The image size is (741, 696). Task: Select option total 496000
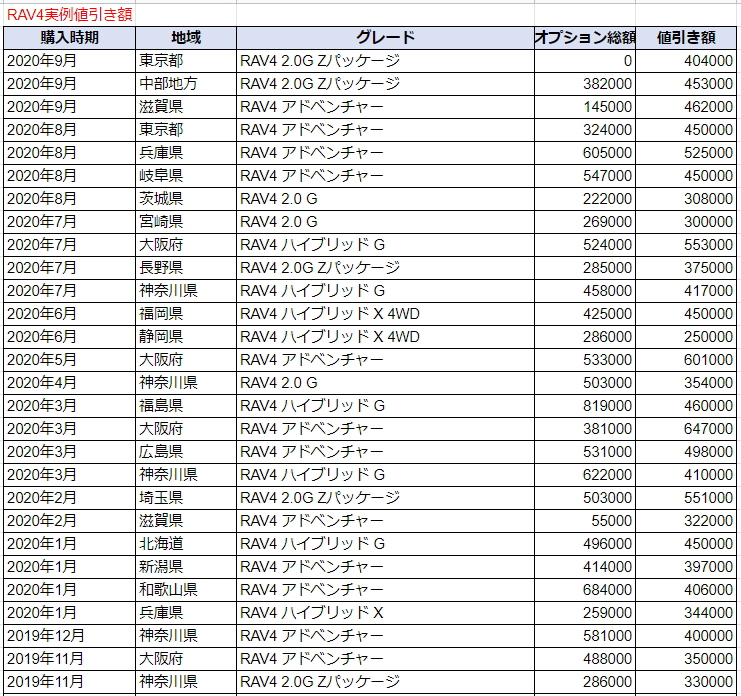click(585, 544)
